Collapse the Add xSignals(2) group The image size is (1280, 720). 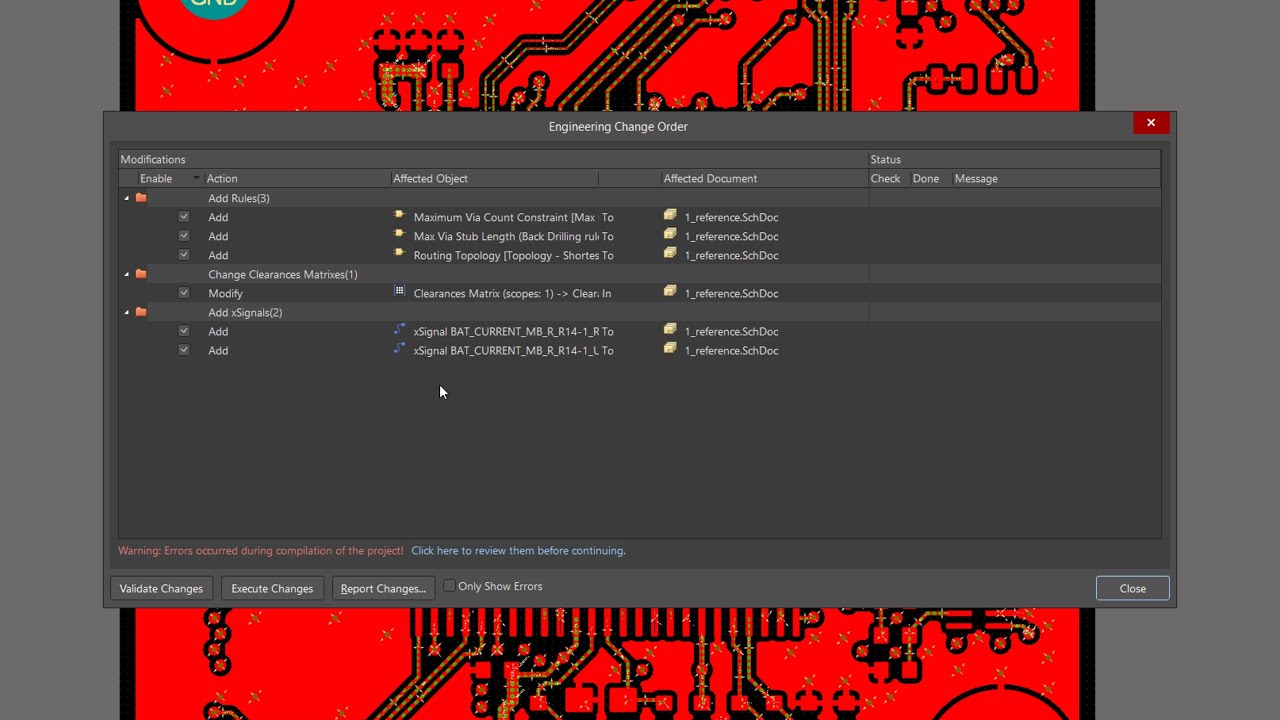pyautogui.click(x=127, y=313)
